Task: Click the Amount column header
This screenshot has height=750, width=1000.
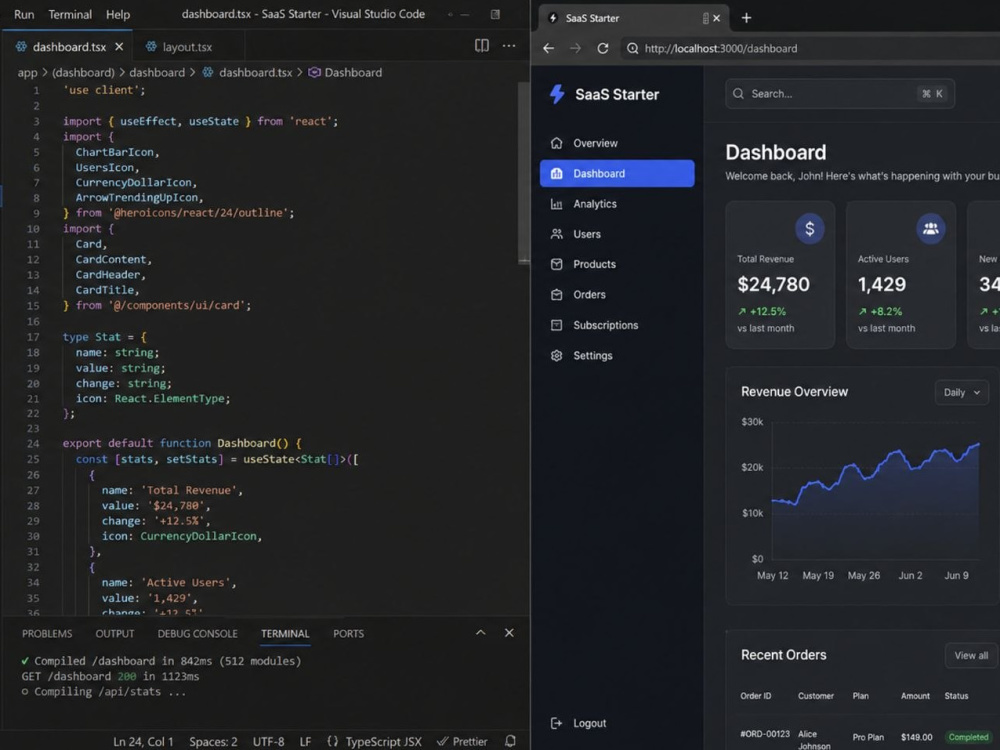Action: pyautogui.click(x=915, y=696)
